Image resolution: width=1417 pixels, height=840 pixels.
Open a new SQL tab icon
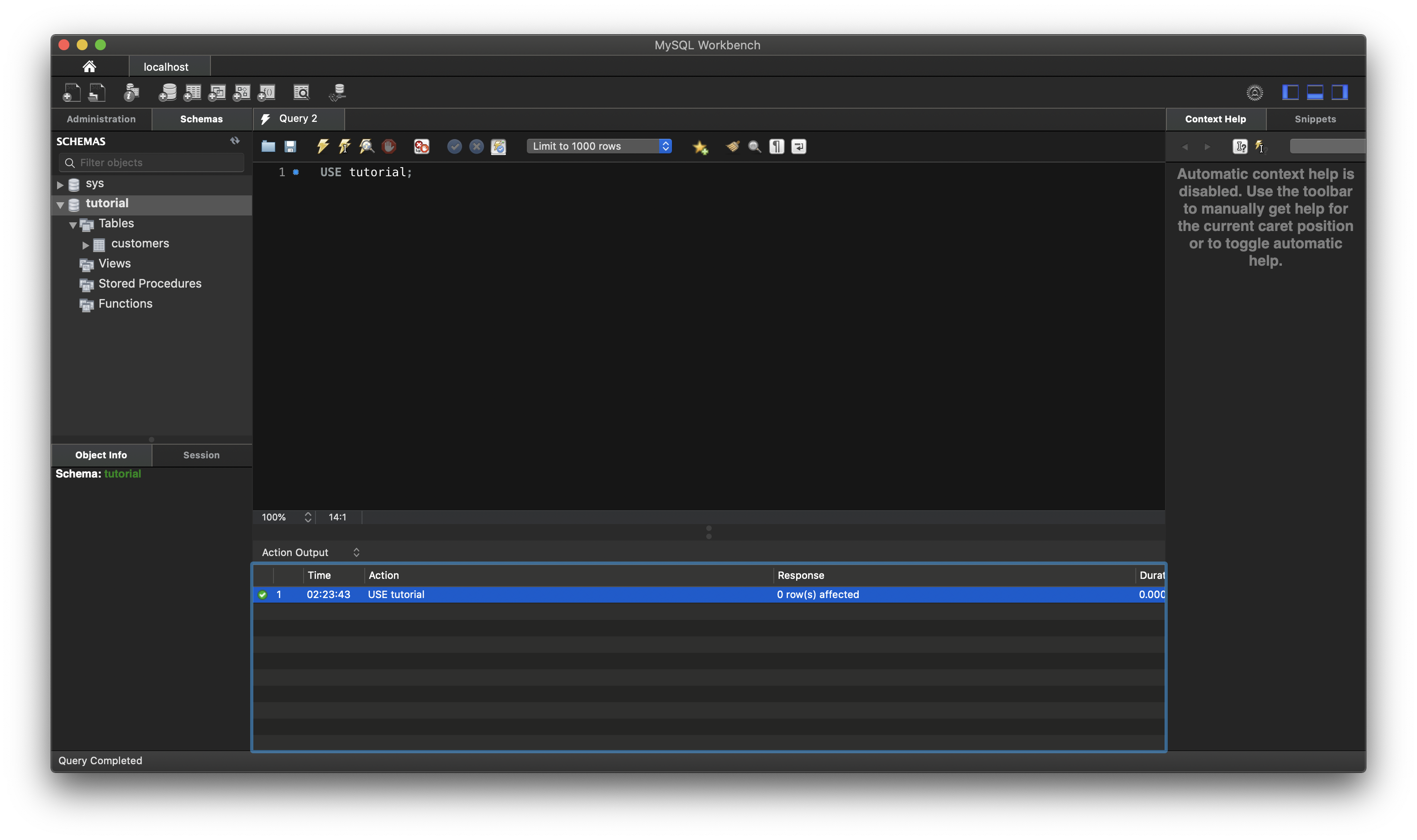71,92
